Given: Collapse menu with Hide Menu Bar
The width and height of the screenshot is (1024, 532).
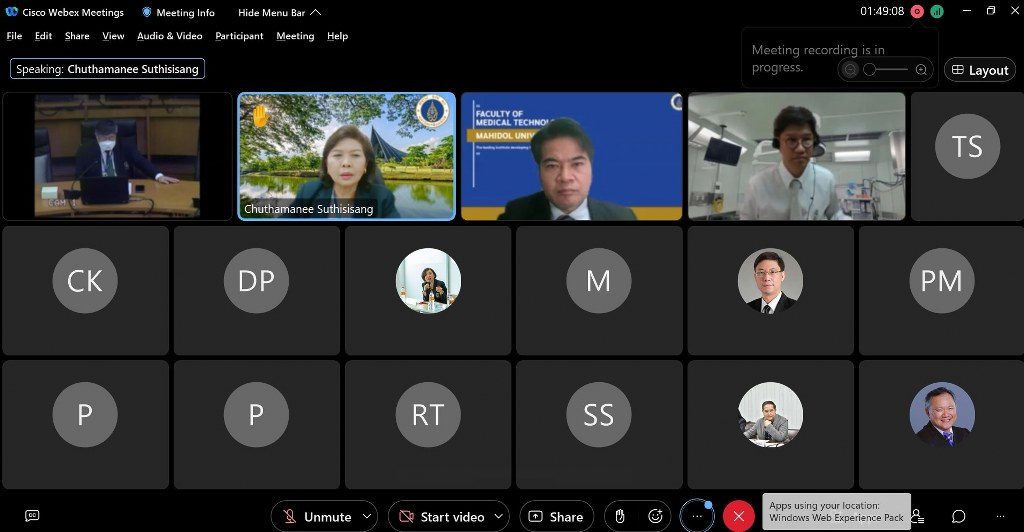Looking at the screenshot, I should (x=280, y=12).
